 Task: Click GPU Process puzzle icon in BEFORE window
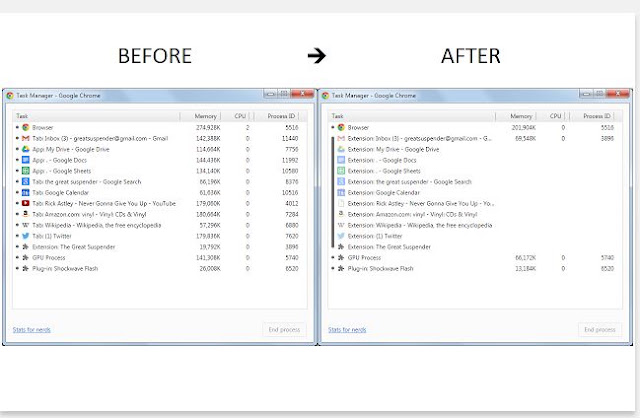[x=26, y=258]
